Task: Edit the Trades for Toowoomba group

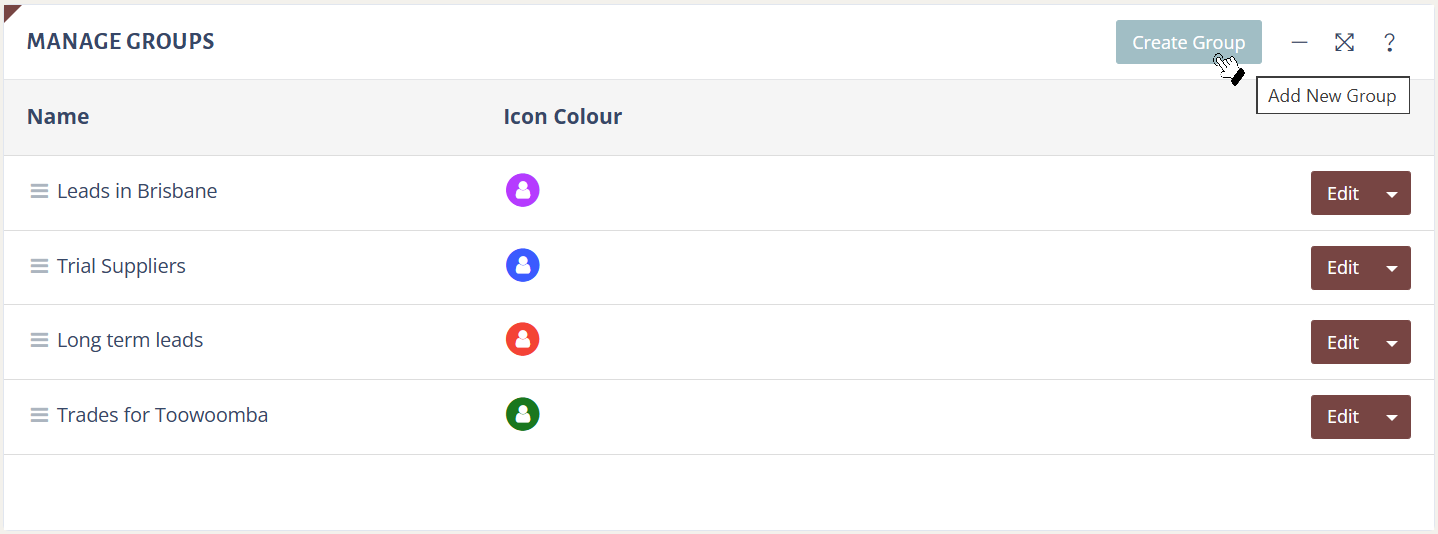Action: click(1342, 417)
